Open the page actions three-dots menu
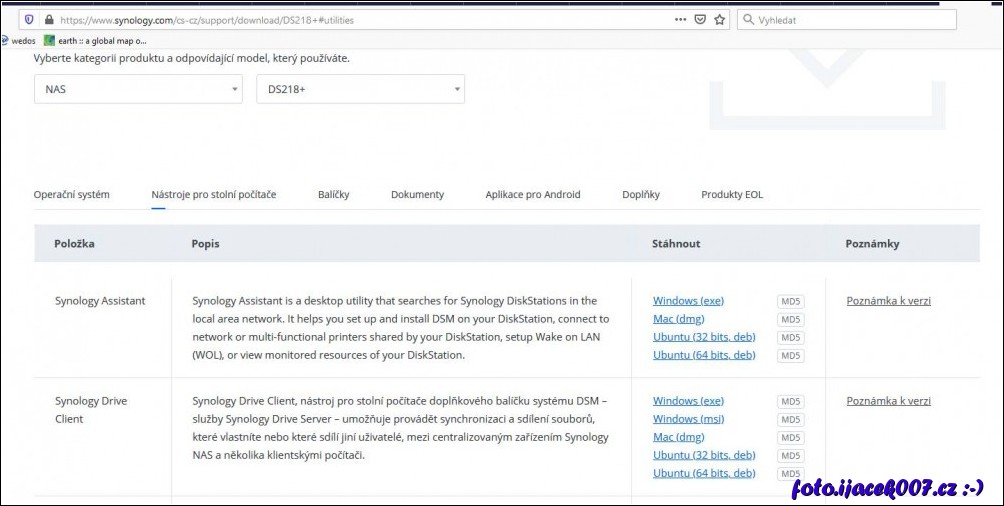This screenshot has width=1004, height=506. pyautogui.click(x=680, y=19)
